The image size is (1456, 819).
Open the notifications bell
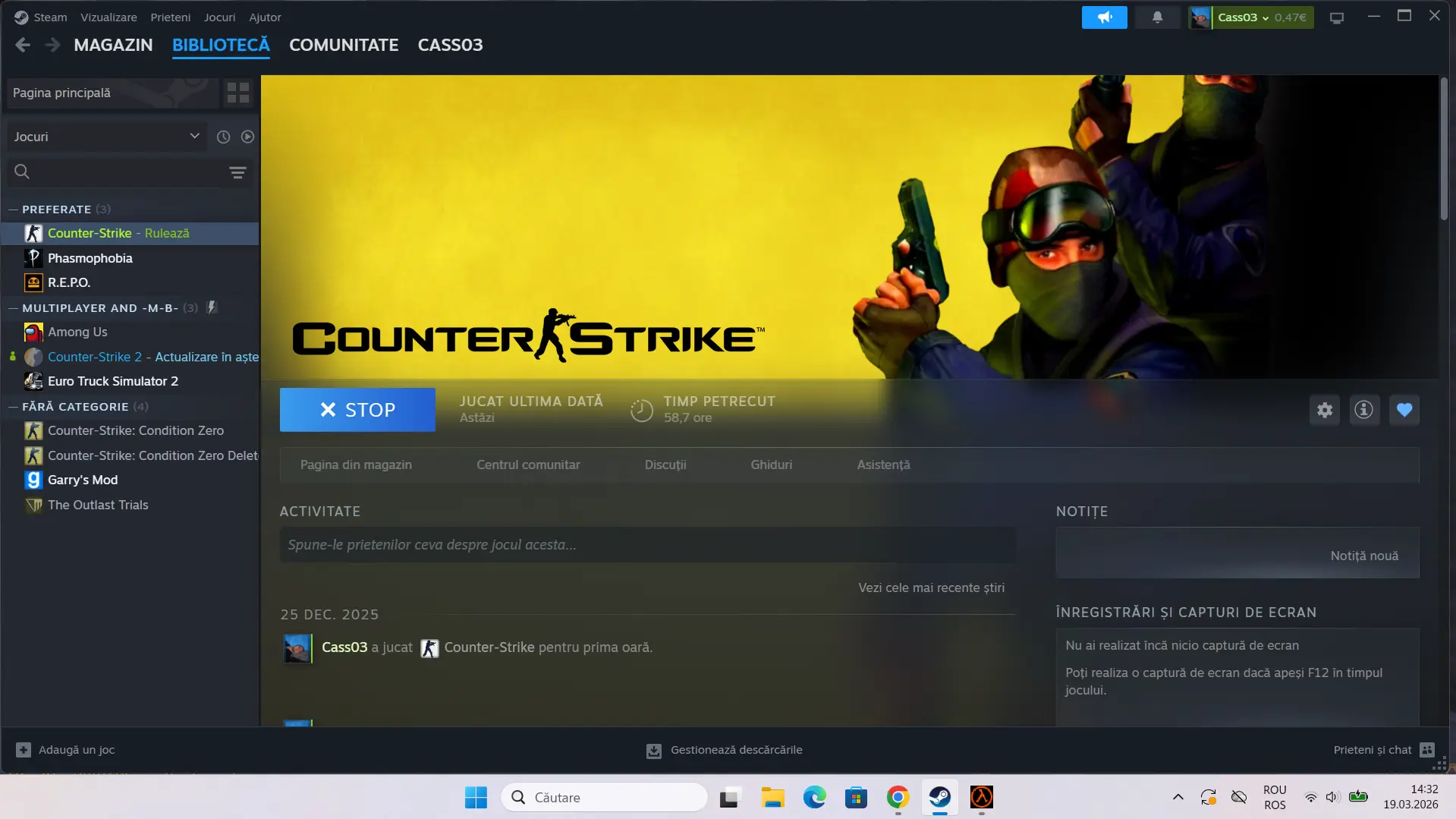click(x=1157, y=17)
